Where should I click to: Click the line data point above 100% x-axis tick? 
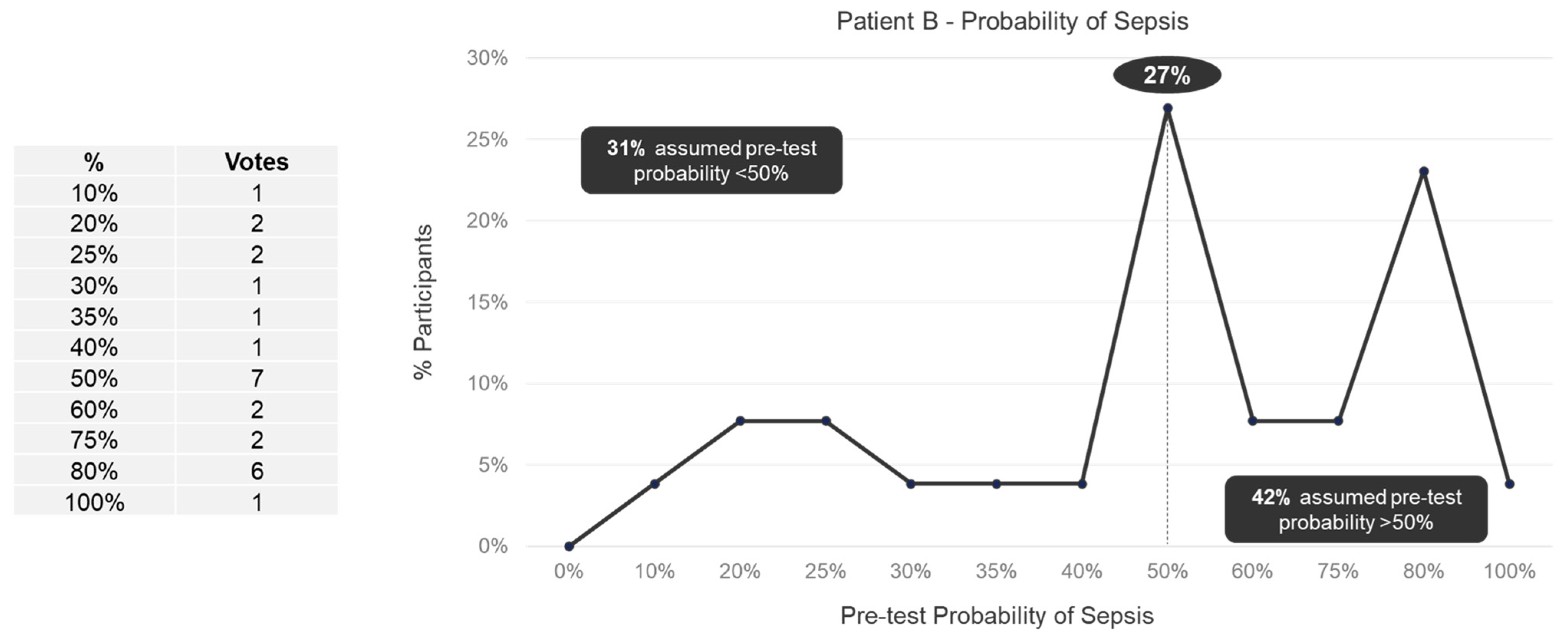[x=1510, y=484]
